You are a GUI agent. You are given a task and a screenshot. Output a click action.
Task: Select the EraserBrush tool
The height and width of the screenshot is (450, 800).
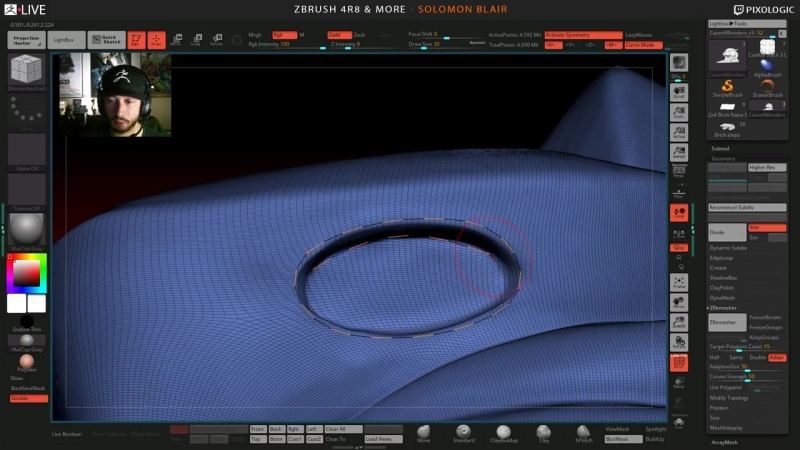[x=767, y=88]
